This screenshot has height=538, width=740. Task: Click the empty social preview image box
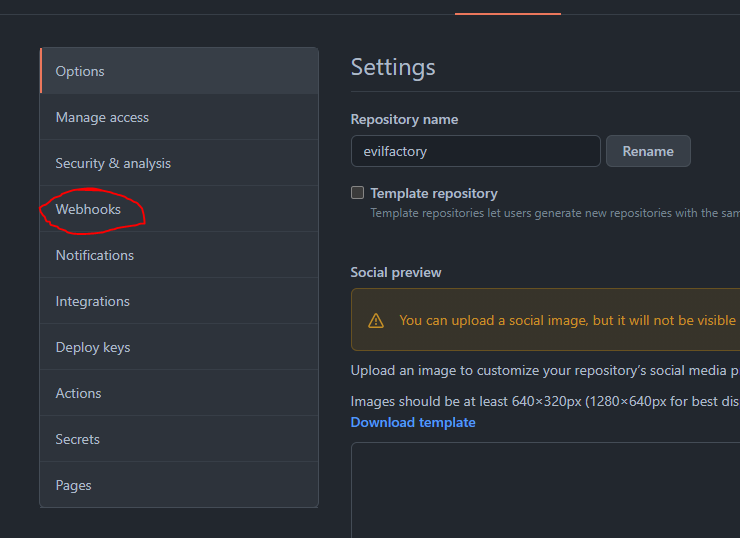tap(545, 490)
